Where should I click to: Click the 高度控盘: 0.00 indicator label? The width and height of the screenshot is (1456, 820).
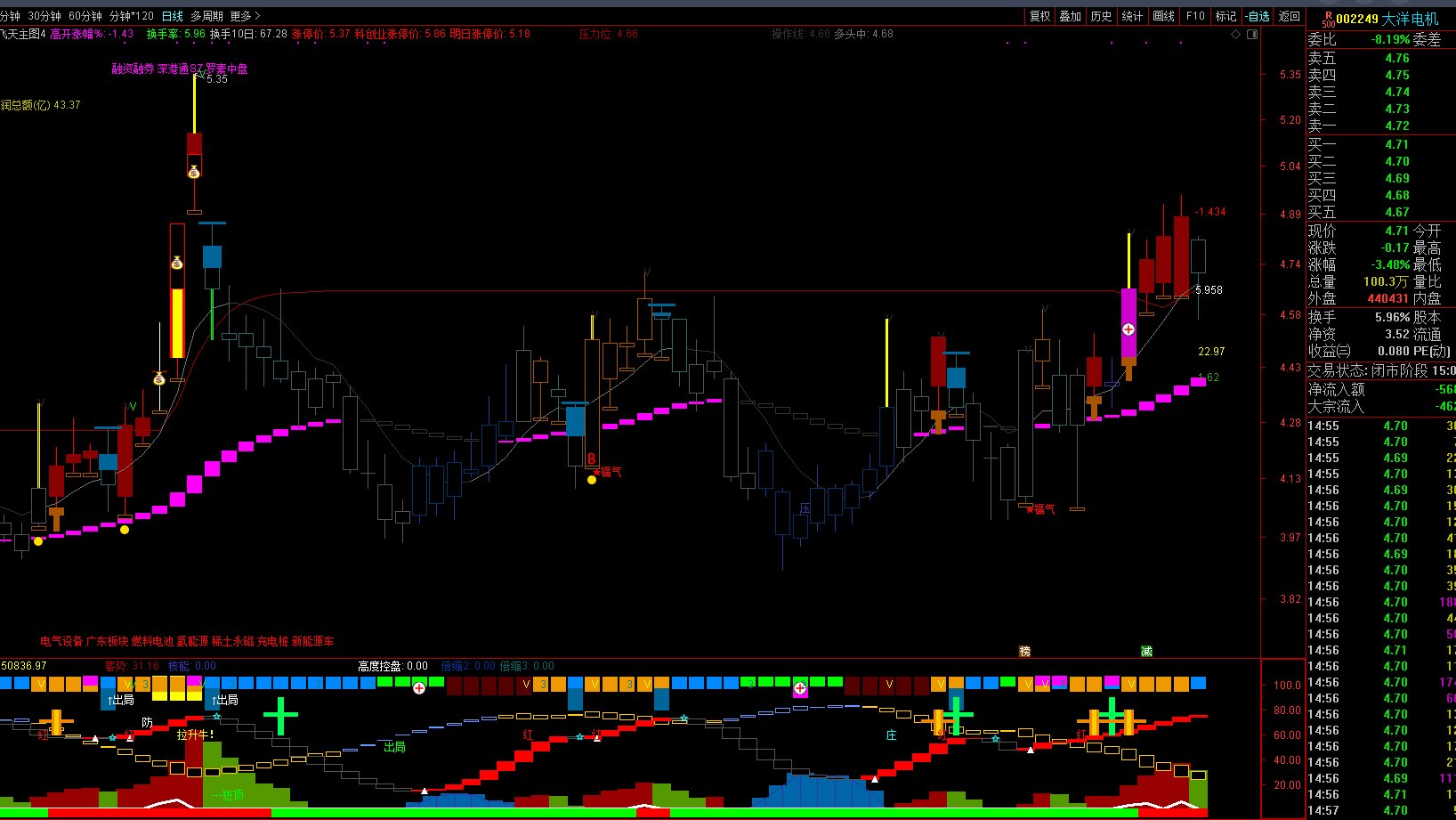tap(392, 666)
